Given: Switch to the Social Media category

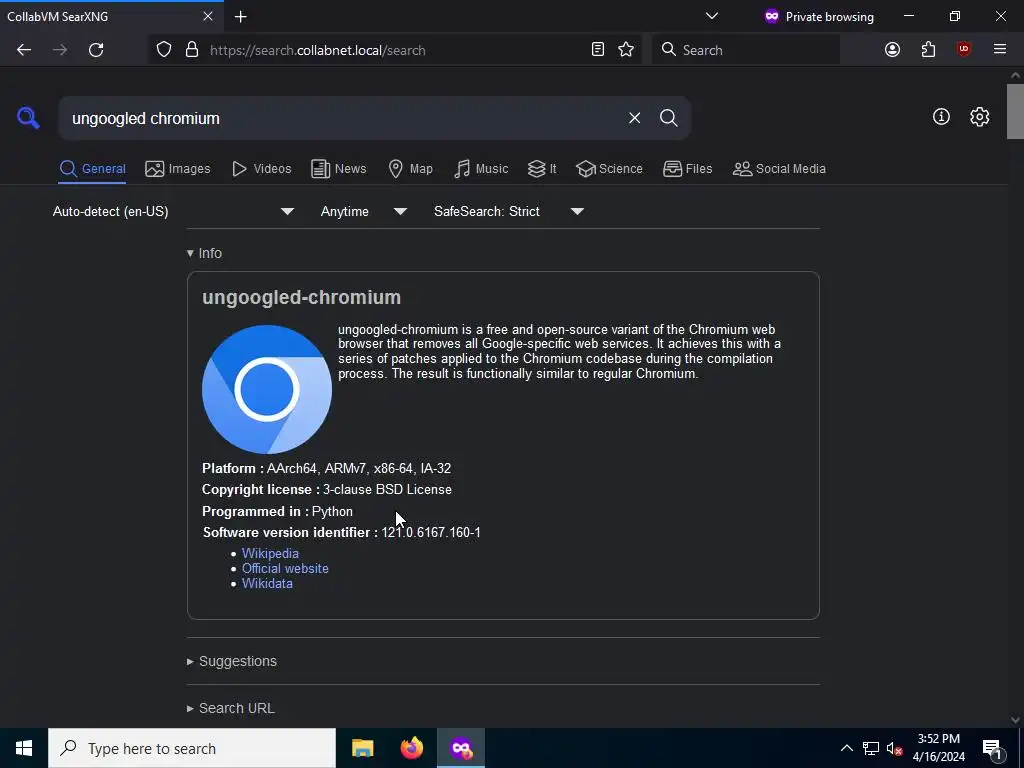Looking at the screenshot, I should click(x=779, y=168).
